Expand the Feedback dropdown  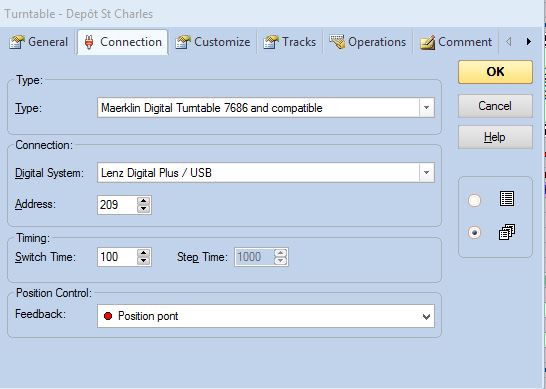[x=426, y=317]
